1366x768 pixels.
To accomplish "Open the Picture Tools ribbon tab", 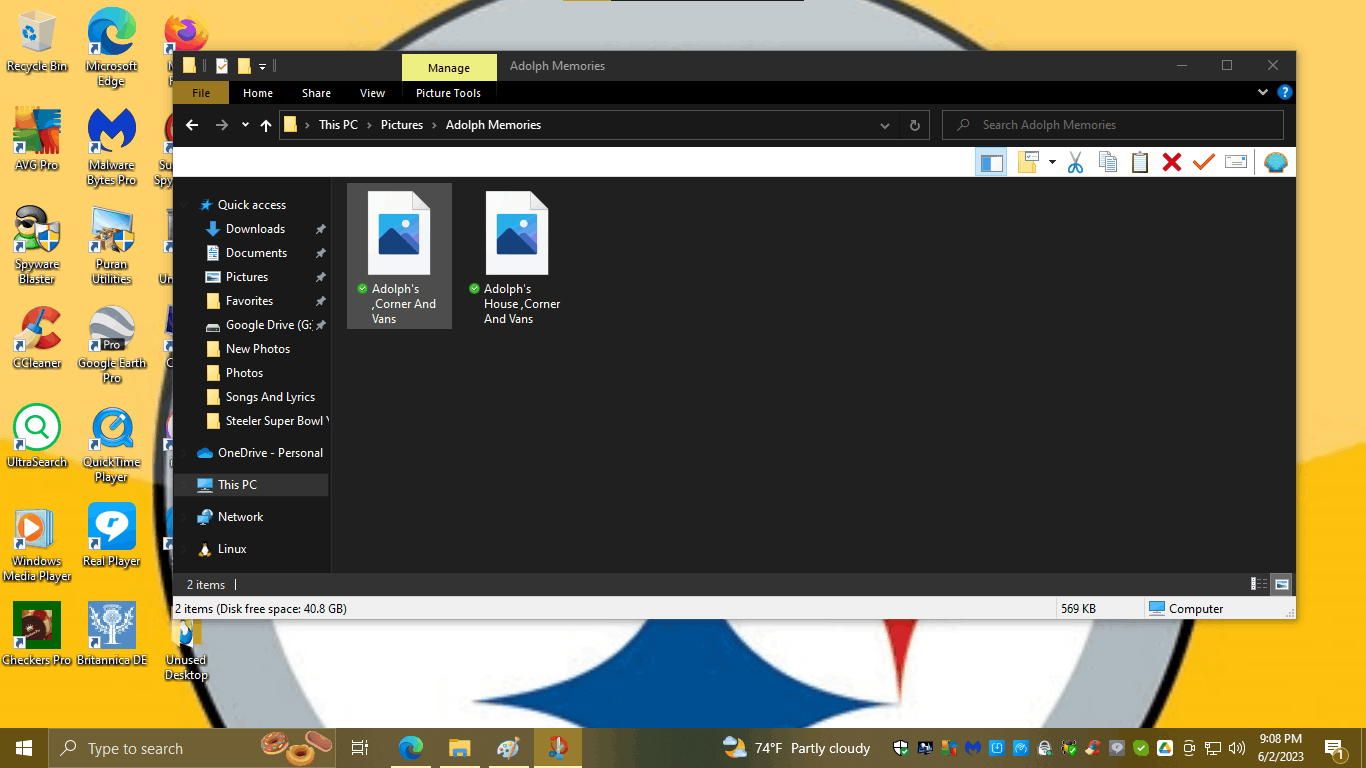I will (x=448, y=93).
